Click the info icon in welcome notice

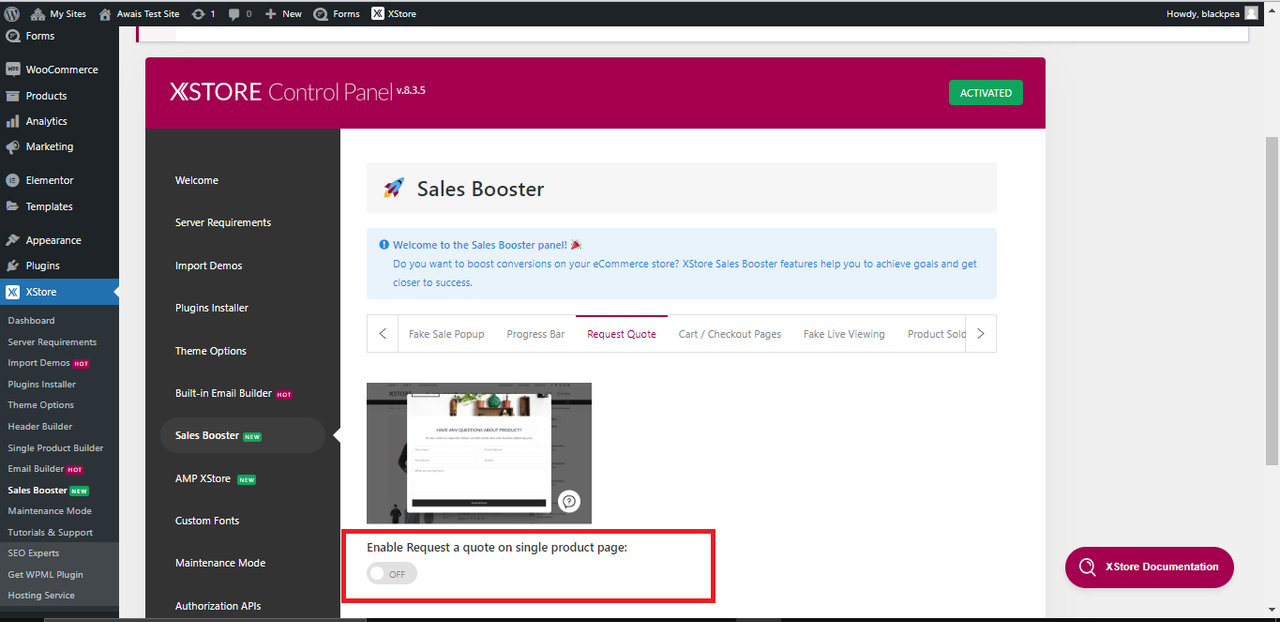384,245
